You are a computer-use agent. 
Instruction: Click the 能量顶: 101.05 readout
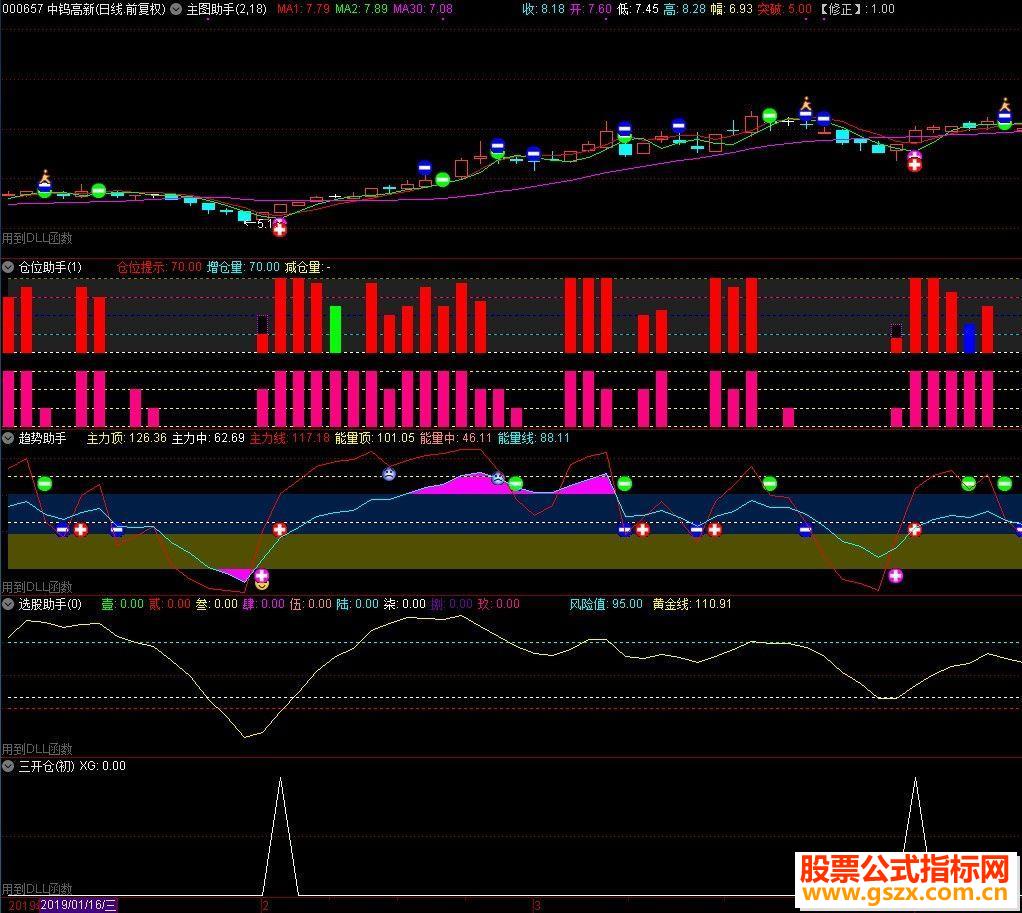coord(375,438)
